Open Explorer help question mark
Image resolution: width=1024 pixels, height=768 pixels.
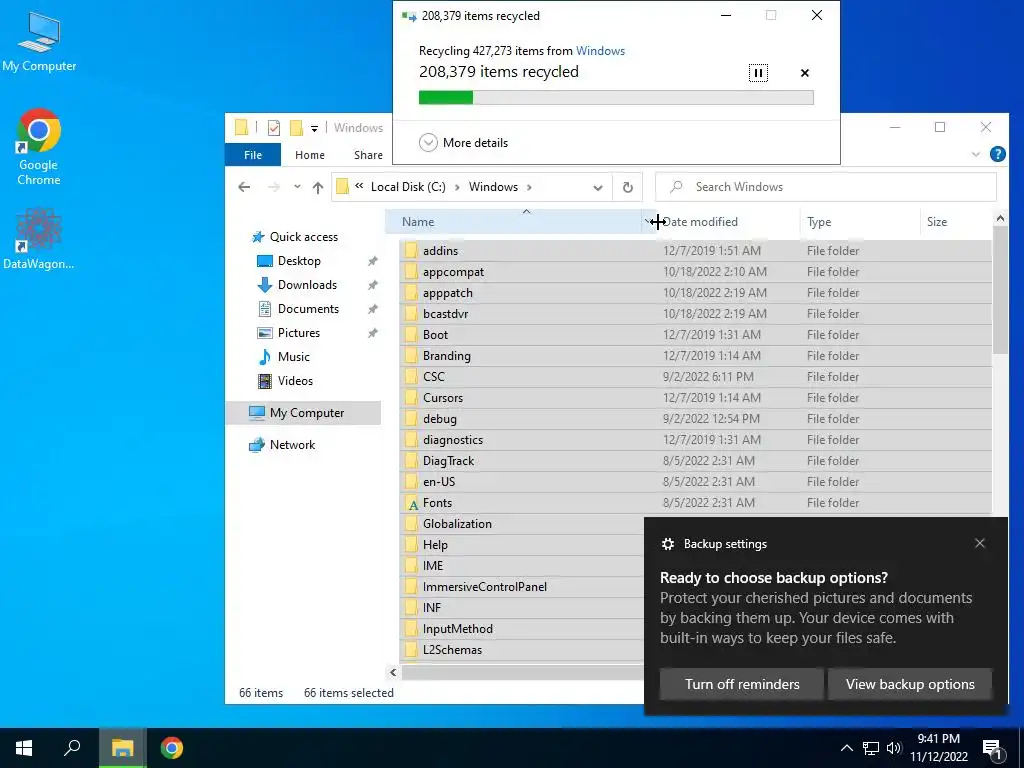[997, 154]
